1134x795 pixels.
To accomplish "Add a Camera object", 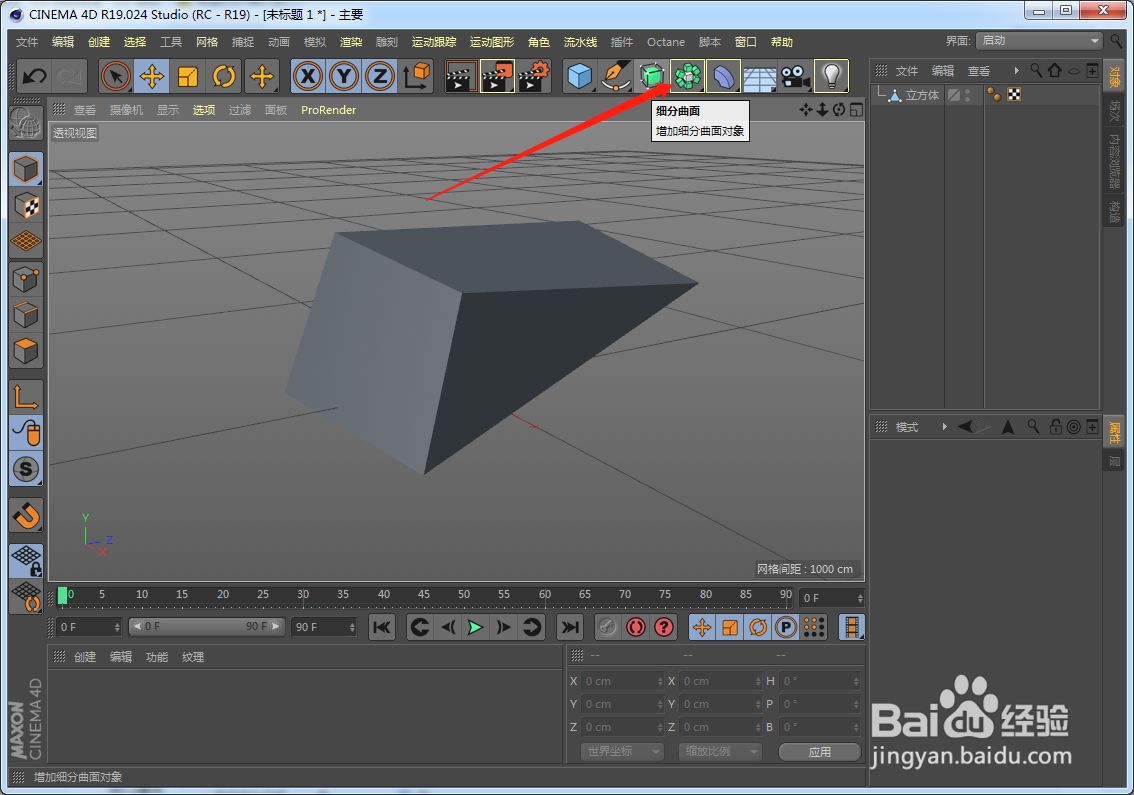I will pyautogui.click(x=796, y=76).
